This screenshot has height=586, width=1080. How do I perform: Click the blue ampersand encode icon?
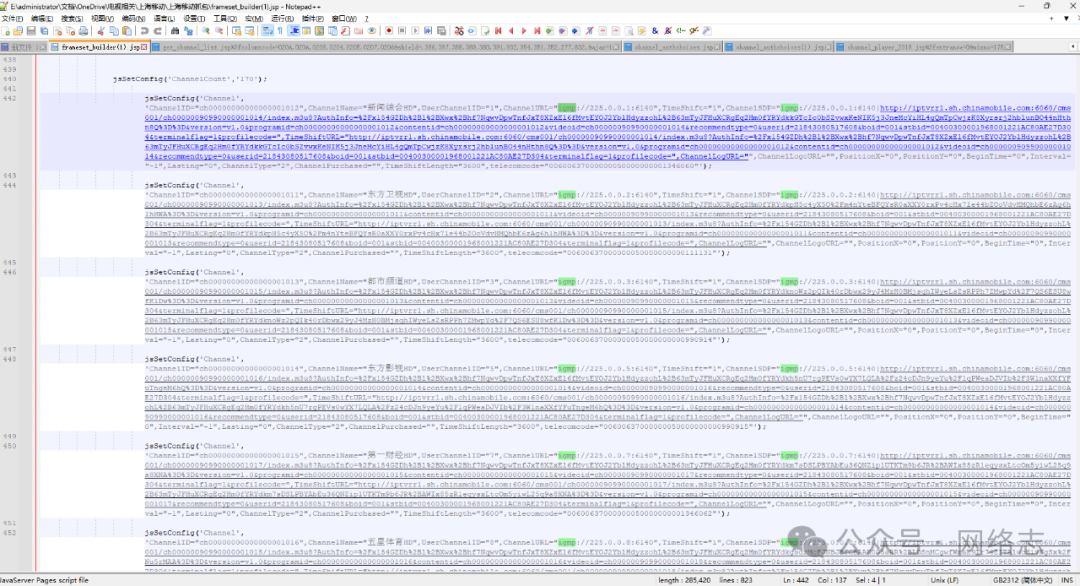tap(654, 31)
